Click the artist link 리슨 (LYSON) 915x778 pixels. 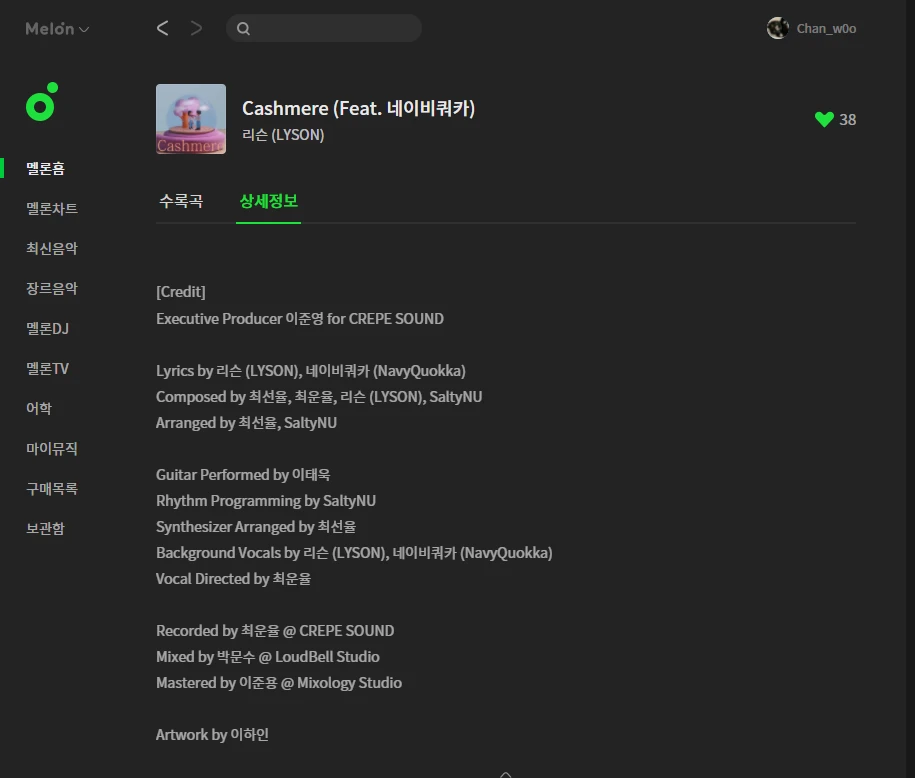pyautogui.click(x=283, y=135)
